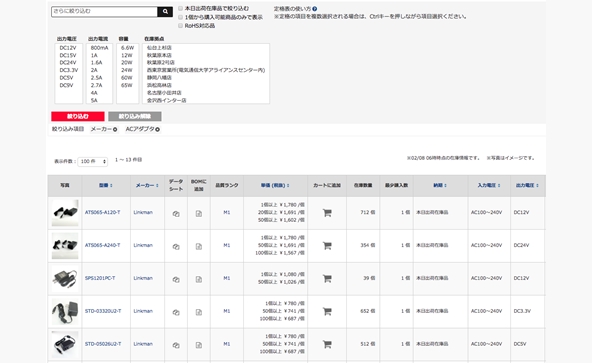
Task: Sort by 単価 (税抜) column header
Action: (275, 185)
